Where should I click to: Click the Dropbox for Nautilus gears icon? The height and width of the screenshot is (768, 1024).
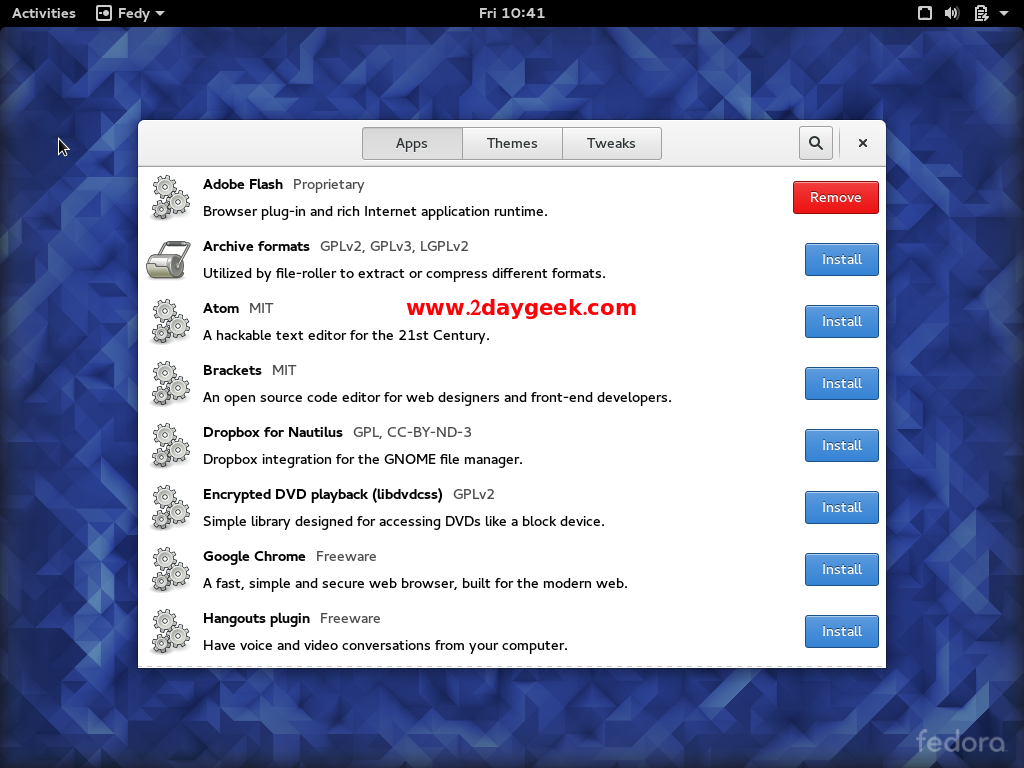click(x=170, y=445)
